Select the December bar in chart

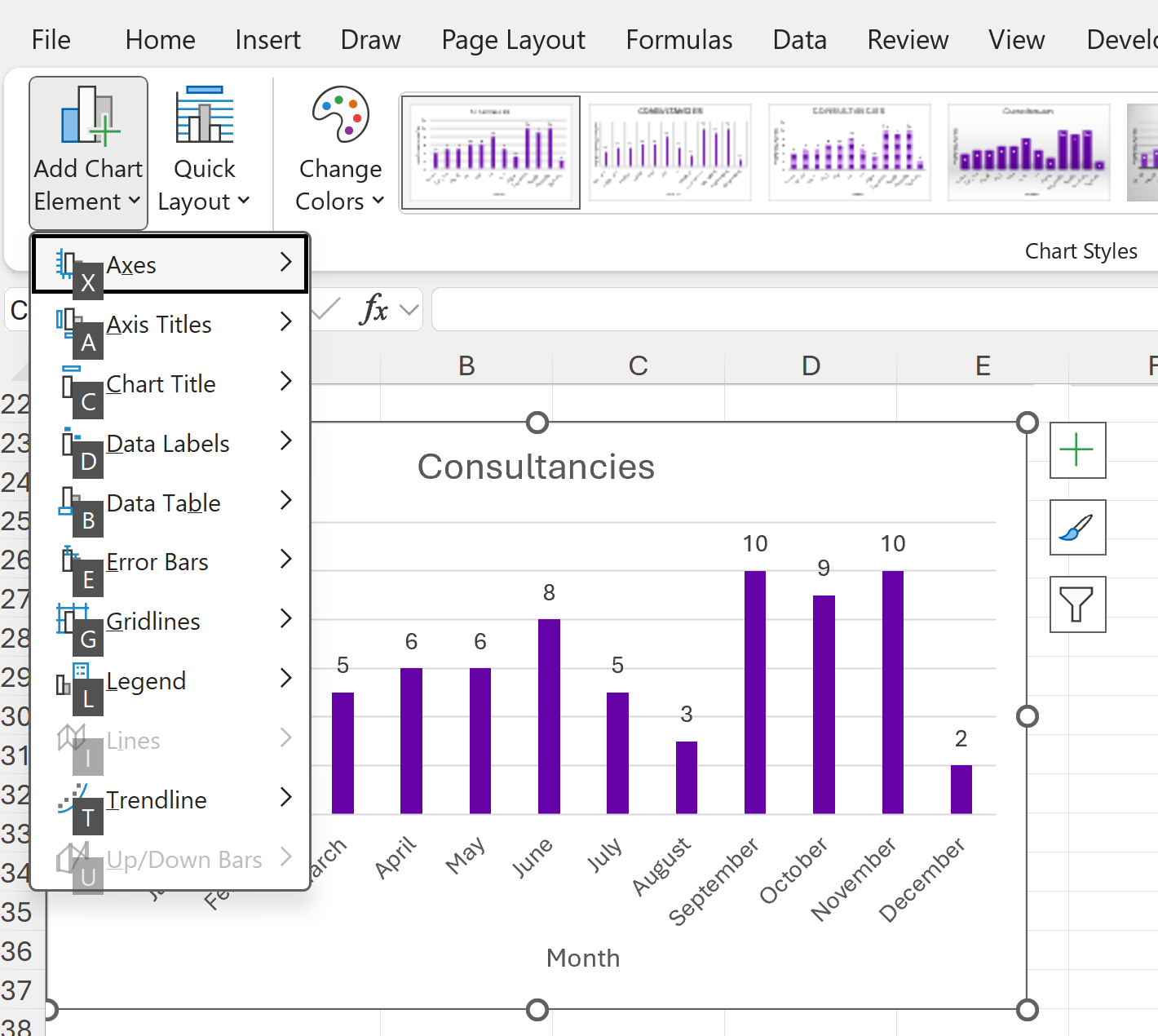pyautogui.click(x=961, y=790)
